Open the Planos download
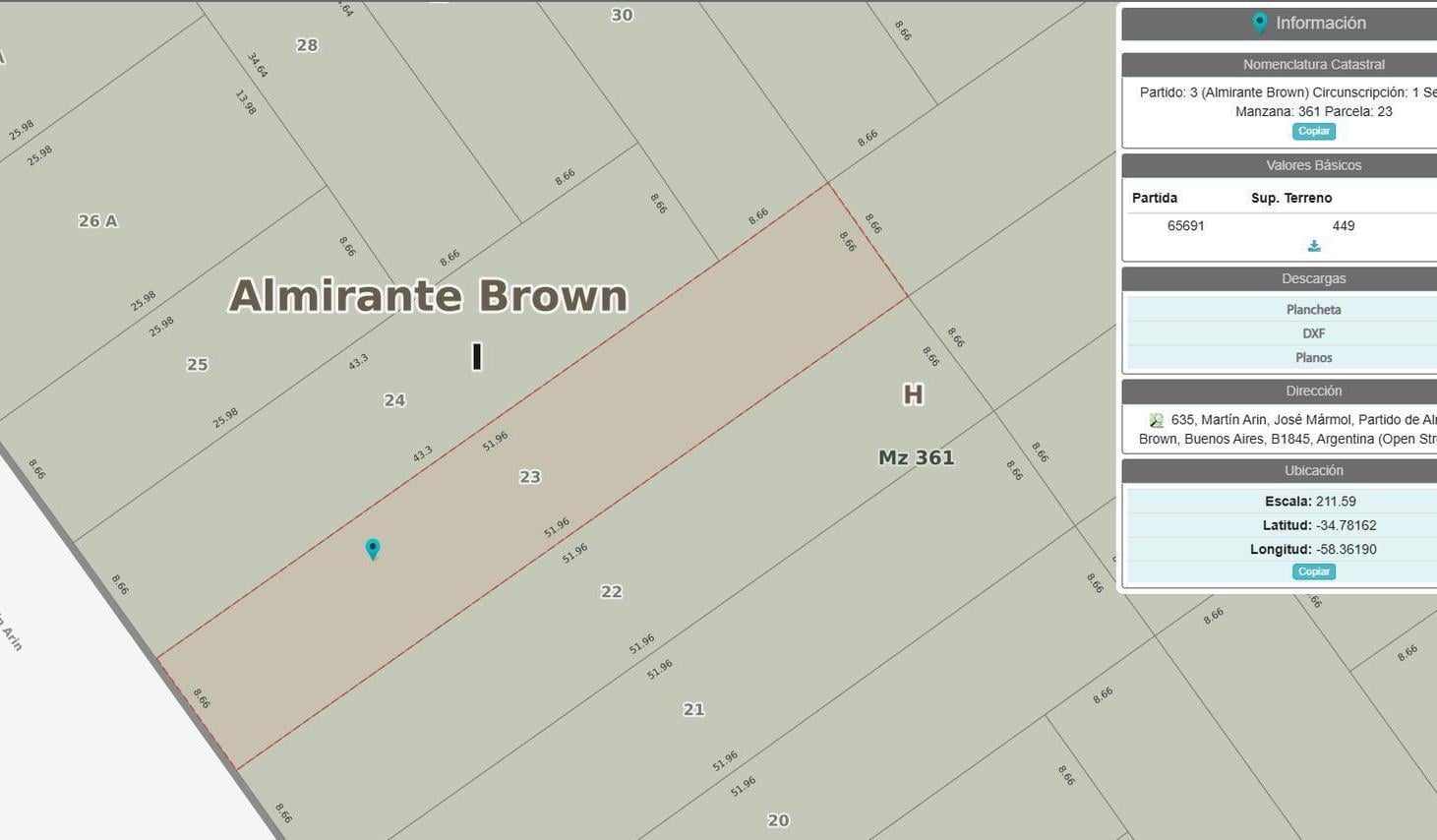The width and height of the screenshot is (1437, 840). coord(1313,358)
